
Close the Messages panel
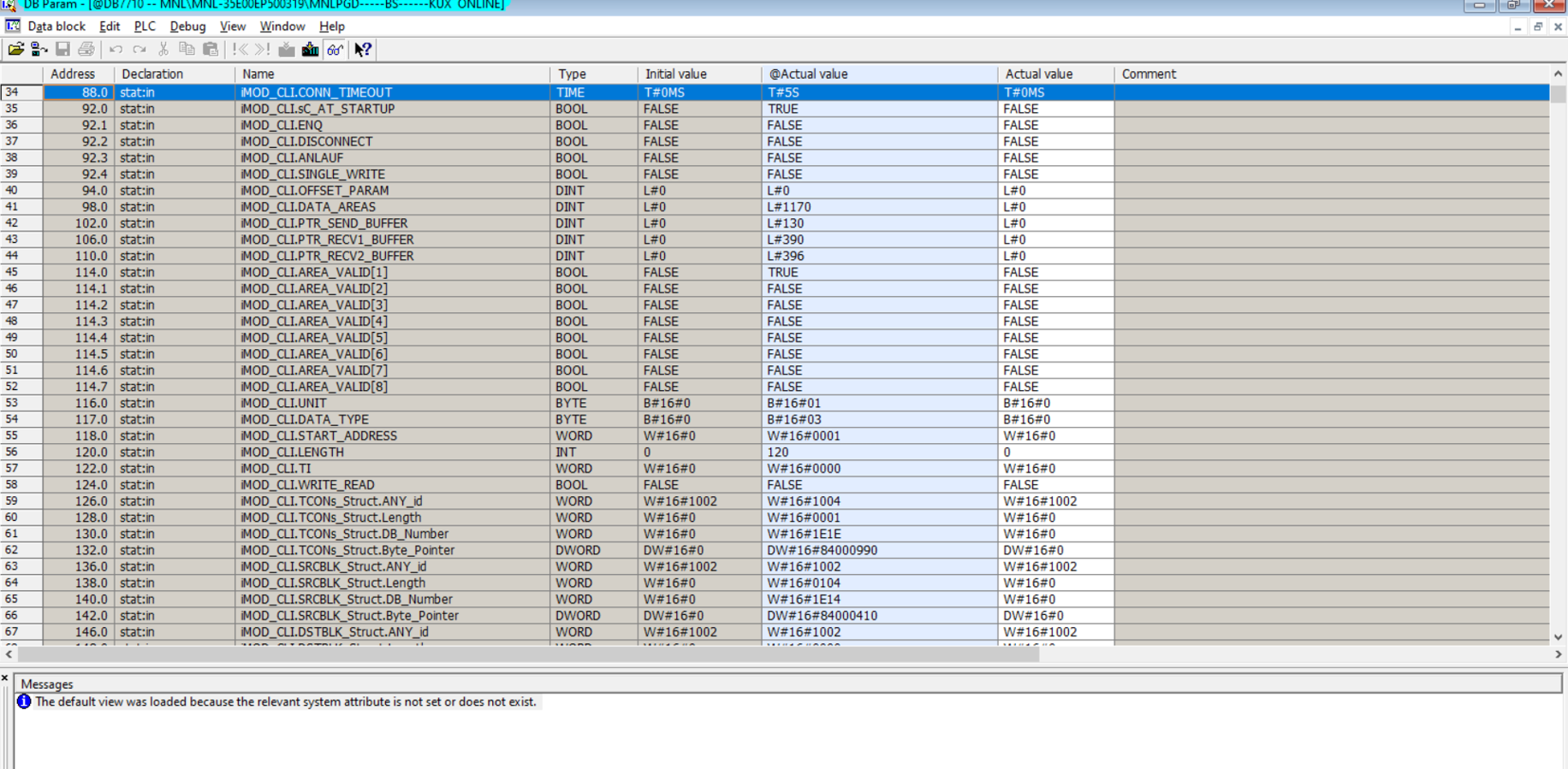click(5, 678)
